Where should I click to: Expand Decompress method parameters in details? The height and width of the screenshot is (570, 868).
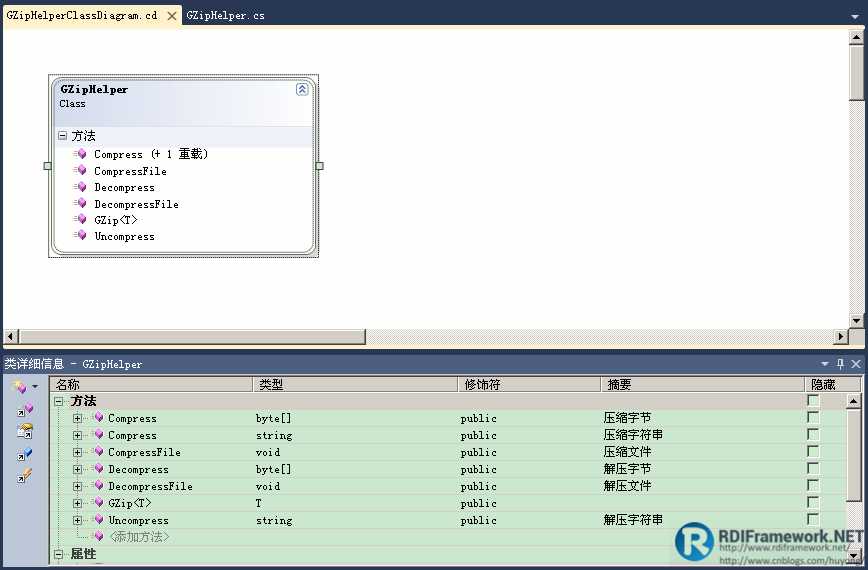coord(77,469)
